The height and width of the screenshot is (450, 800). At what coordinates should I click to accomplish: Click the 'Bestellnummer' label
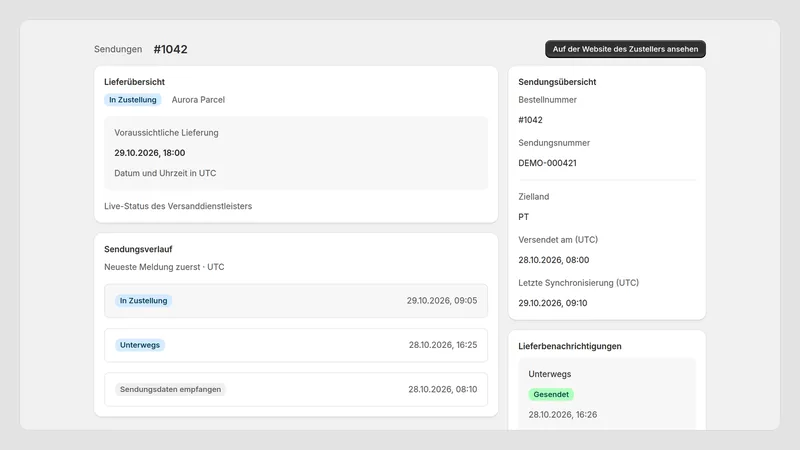coord(547,99)
